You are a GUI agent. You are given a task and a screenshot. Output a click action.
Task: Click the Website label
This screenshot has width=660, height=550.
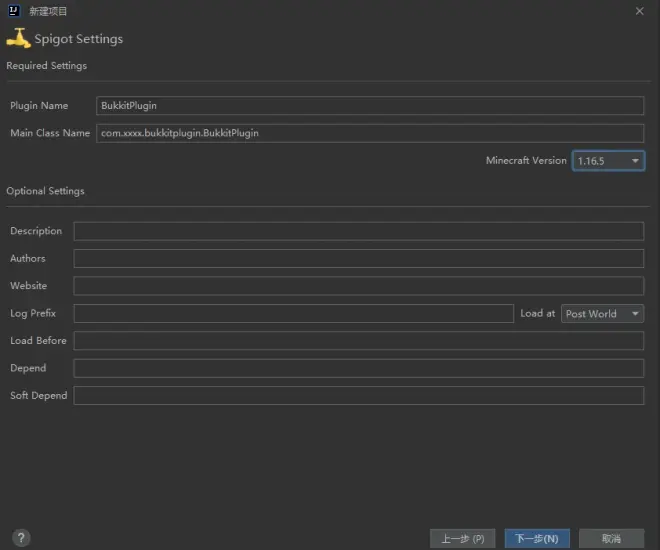[29, 286]
